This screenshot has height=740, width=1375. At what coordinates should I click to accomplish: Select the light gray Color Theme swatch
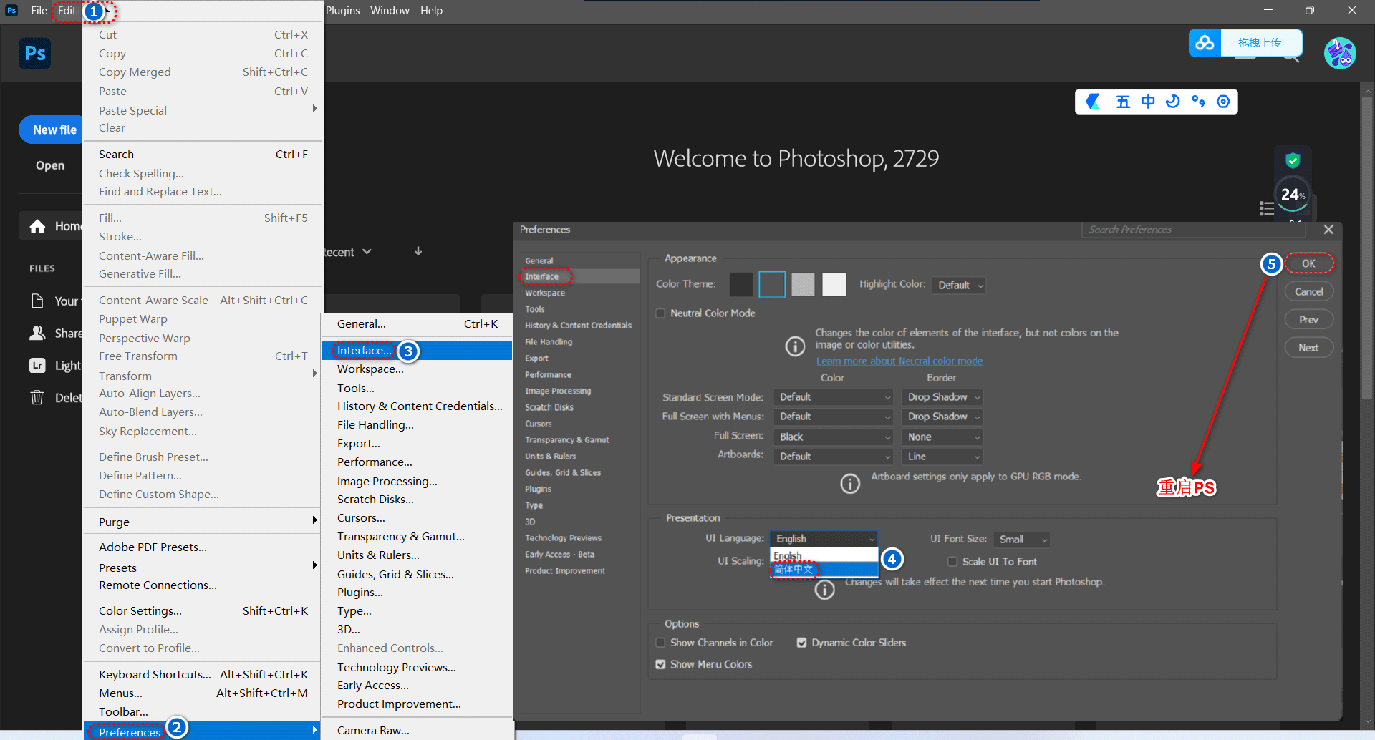(803, 285)
